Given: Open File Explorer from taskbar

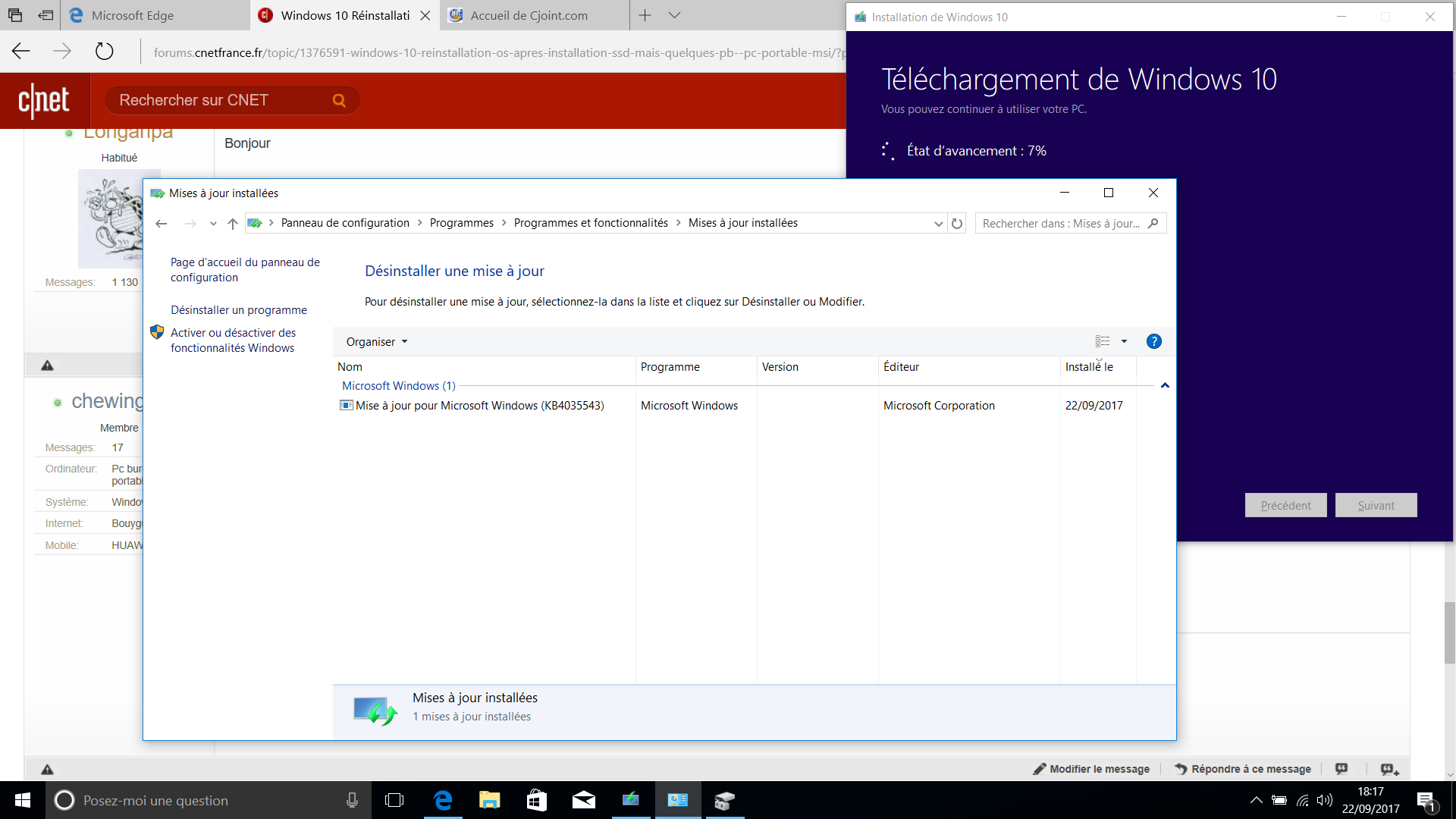Looking at the screenshot, I should pos(490,800).
